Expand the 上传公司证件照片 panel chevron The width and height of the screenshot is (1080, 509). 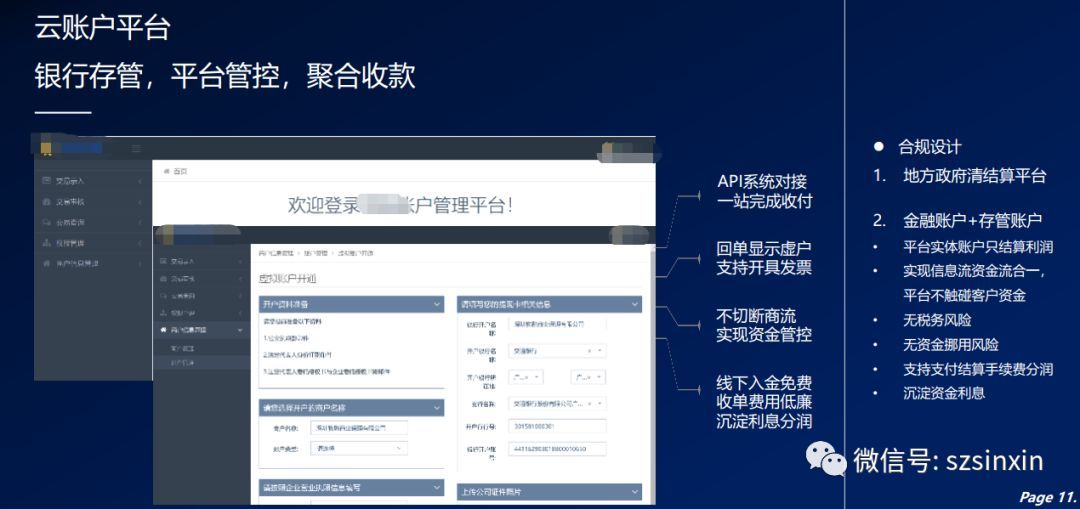tap(634, 491)
